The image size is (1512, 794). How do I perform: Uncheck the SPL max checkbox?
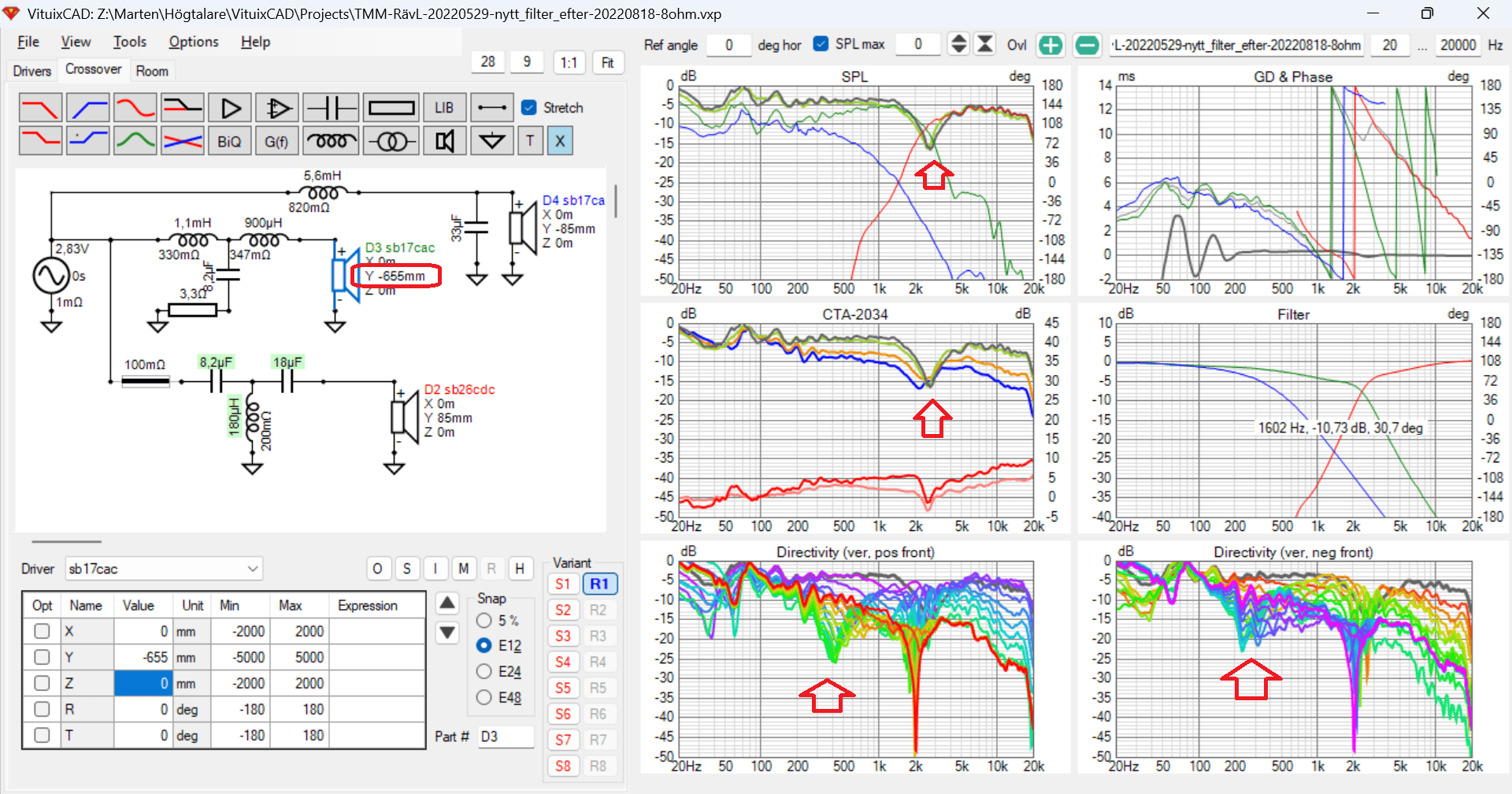[x=821, y=44]
